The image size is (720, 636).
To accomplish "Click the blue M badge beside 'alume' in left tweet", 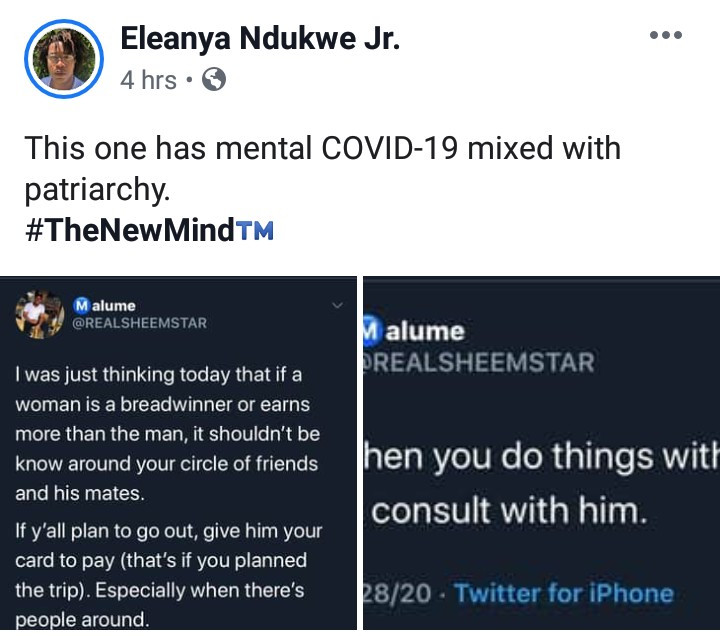I will click(x=81, y=305).
